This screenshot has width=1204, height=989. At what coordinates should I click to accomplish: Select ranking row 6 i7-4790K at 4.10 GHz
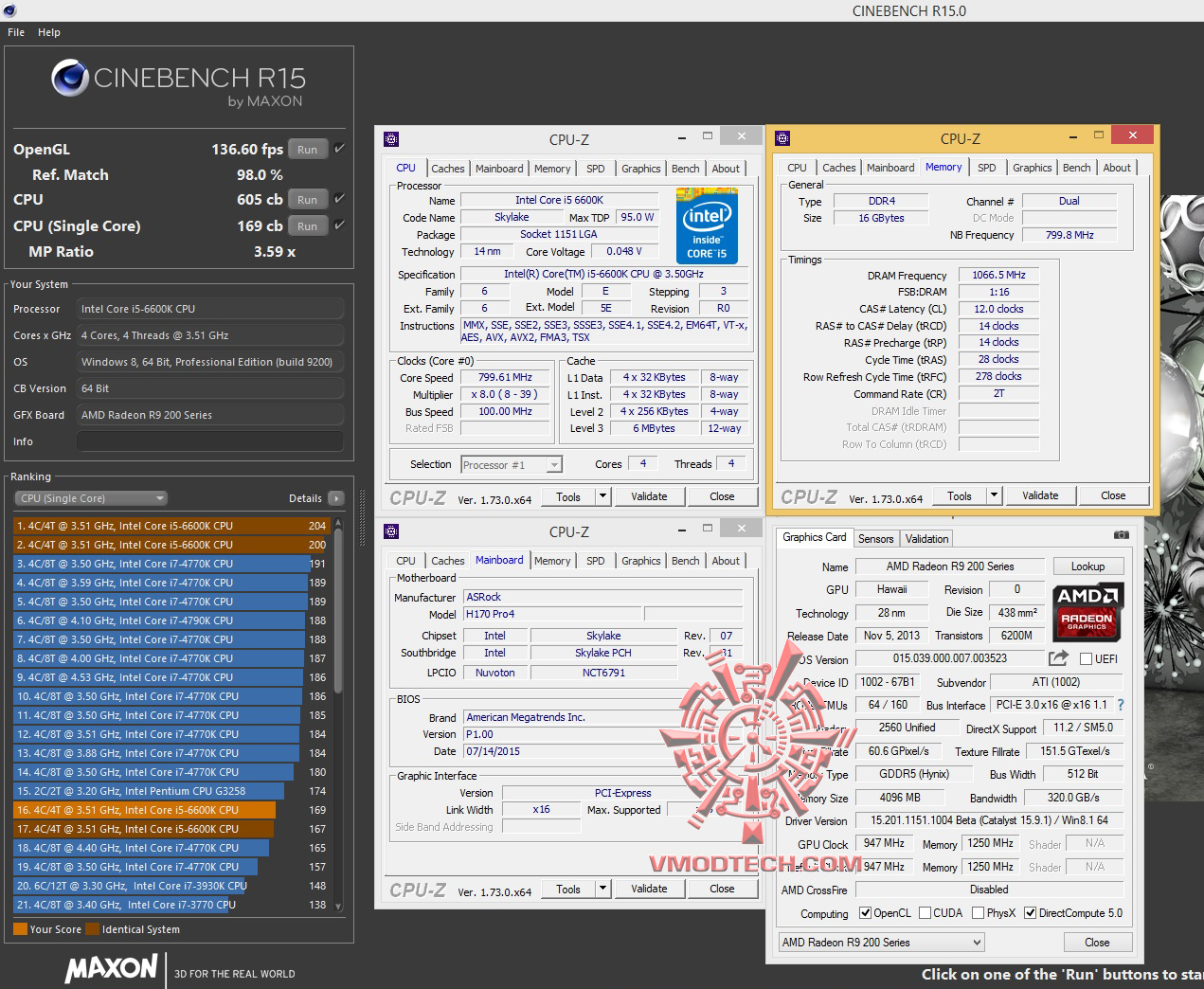171,620
